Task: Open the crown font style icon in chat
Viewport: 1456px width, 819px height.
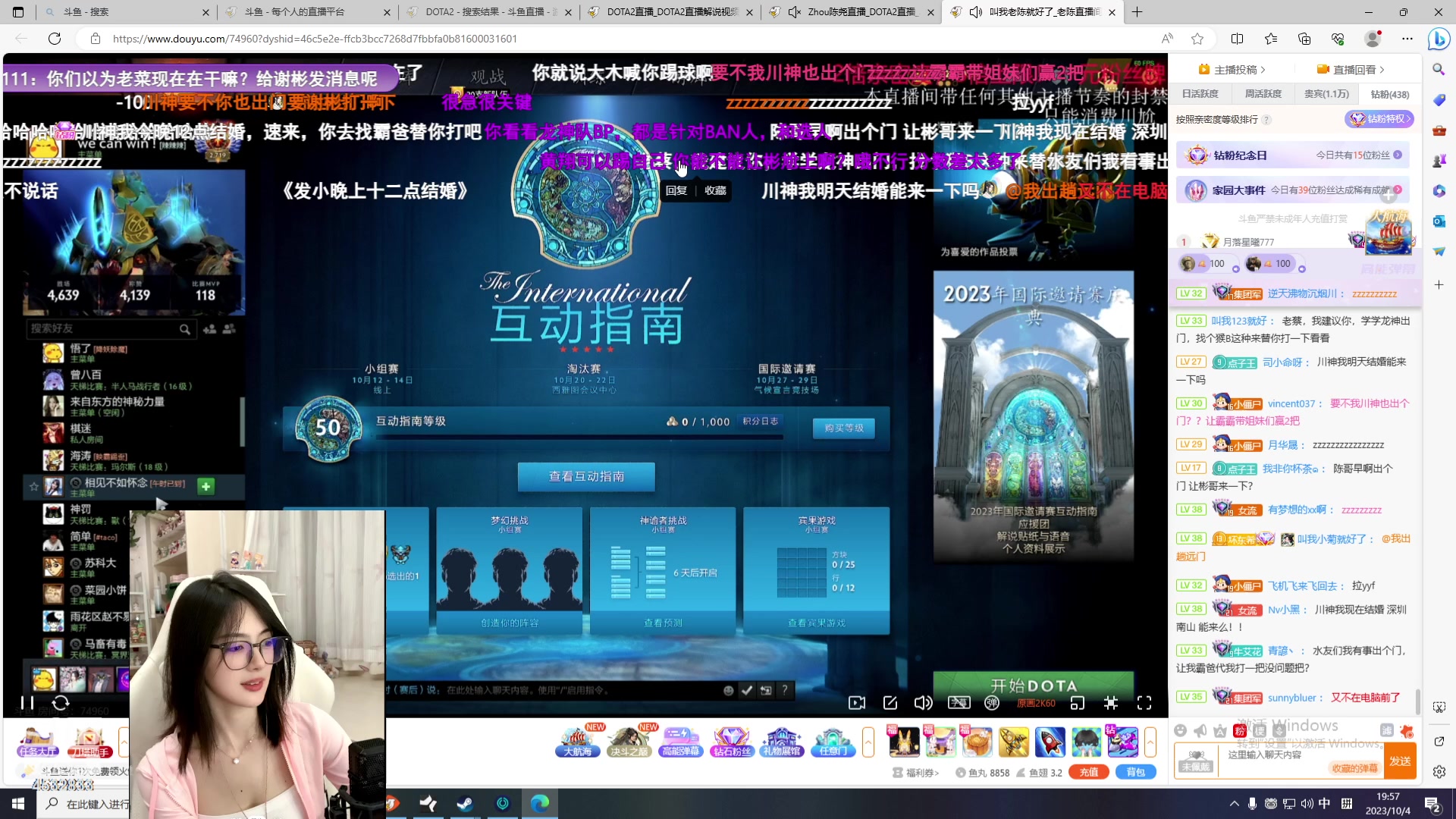Action: [1219, 730]
